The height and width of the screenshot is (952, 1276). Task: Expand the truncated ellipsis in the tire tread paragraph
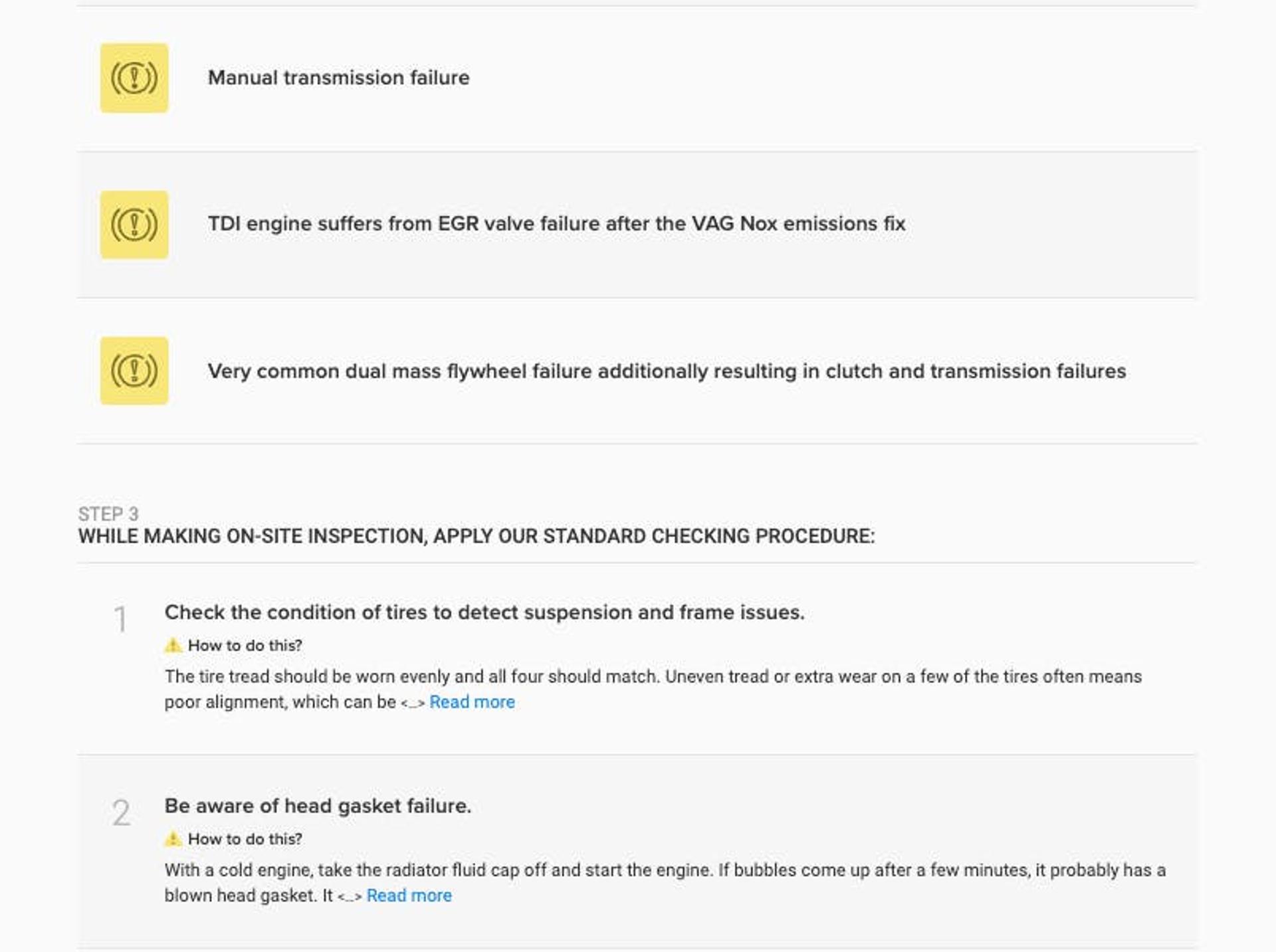point(412,704)
